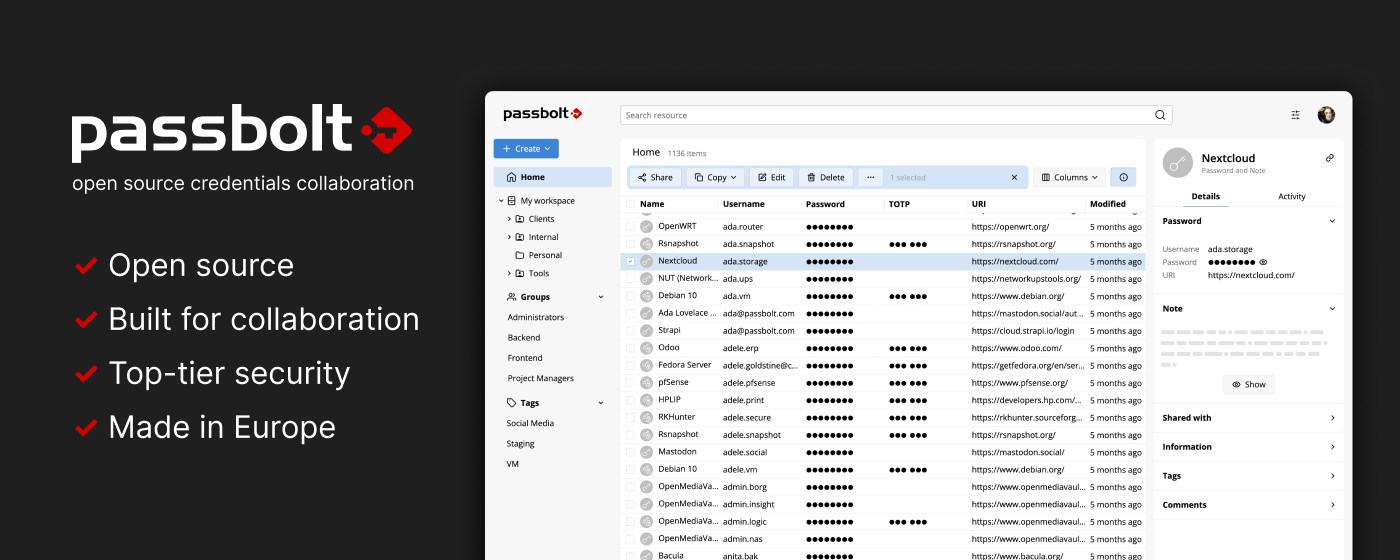Open the Columns dropdown
Viewport: 1400px width, 560px height.
(1069, 177)
